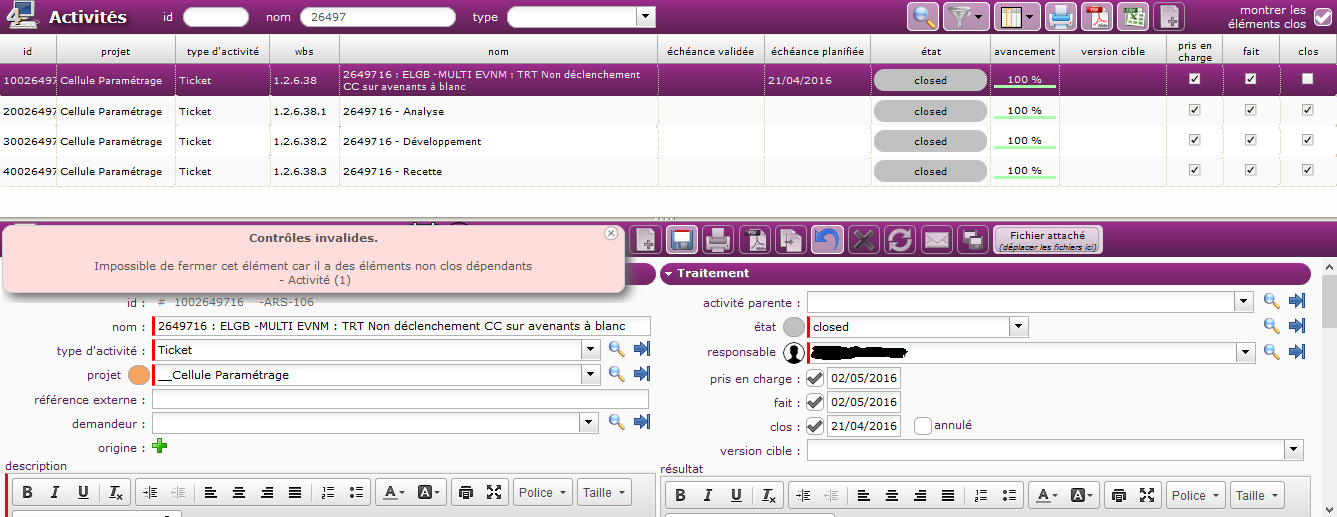
Task: Click the 'référence externe' input field
Action: click(x=400, y=400)
